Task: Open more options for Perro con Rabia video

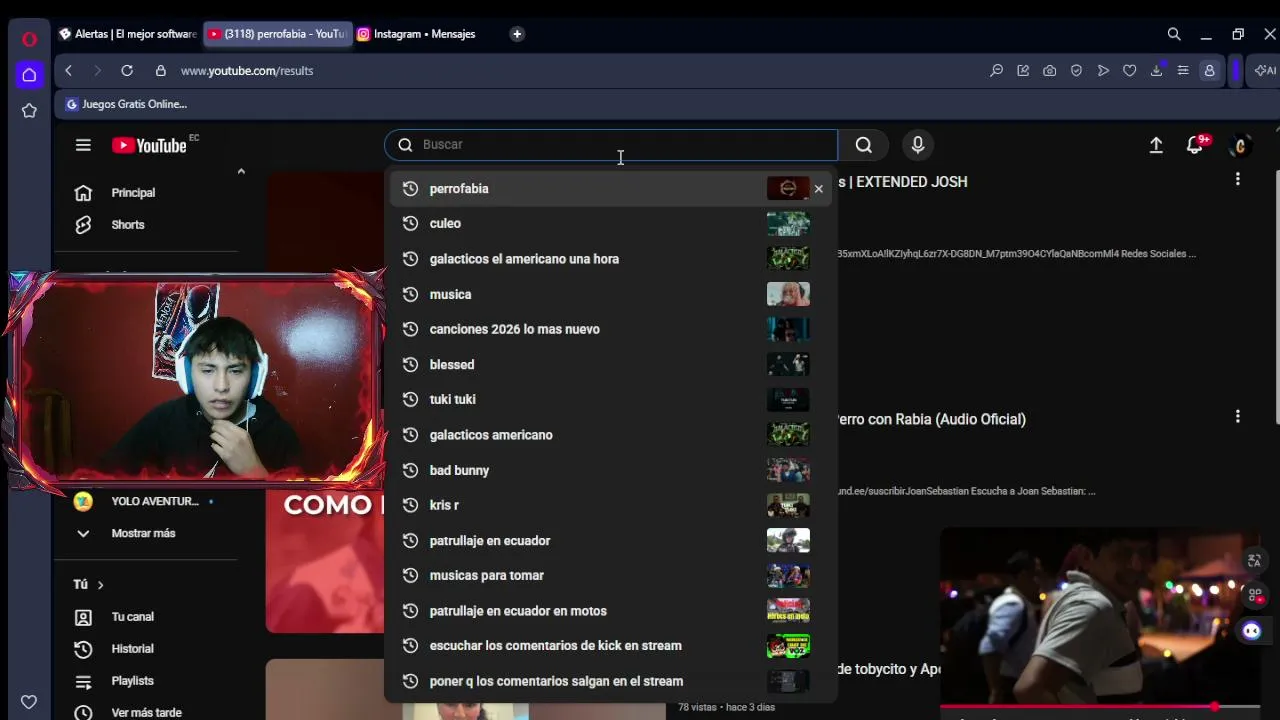Action: (x=1238, y=416)
